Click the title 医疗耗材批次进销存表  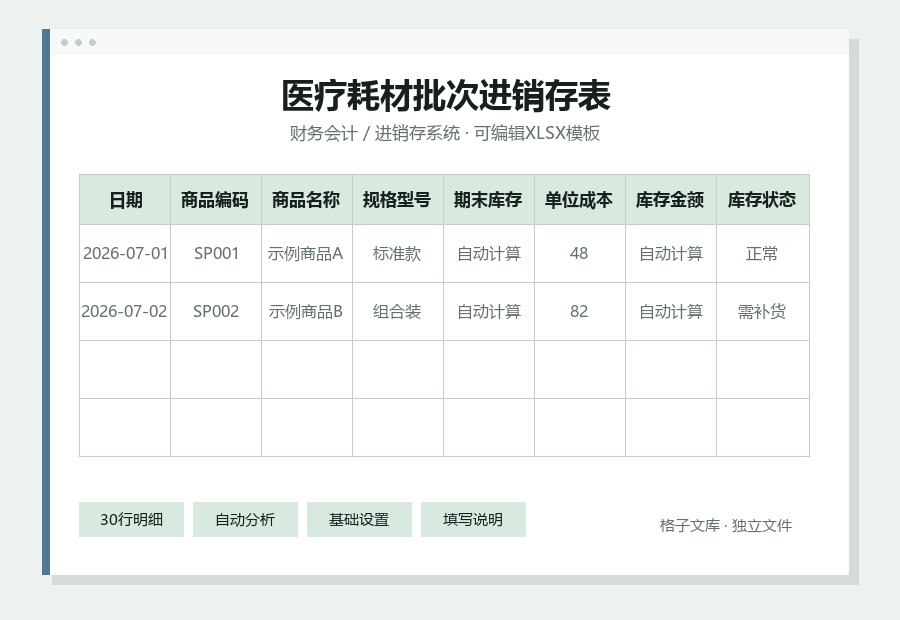pyautogui.click(x=446, y=95)
